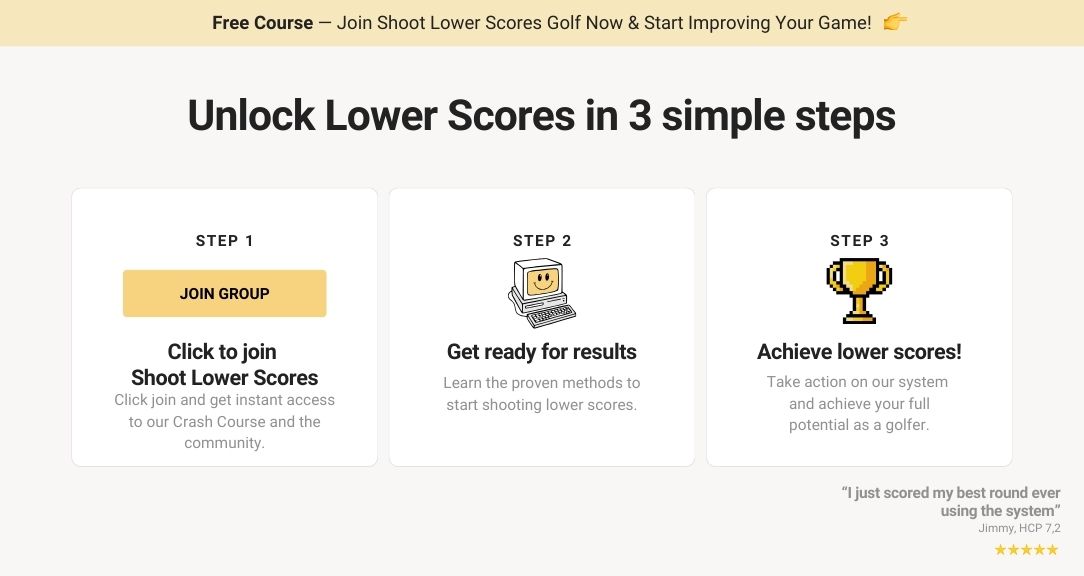
Task: Click the "Jimmy, HCP 7,2" attribution
Action: coord(1019,528)
